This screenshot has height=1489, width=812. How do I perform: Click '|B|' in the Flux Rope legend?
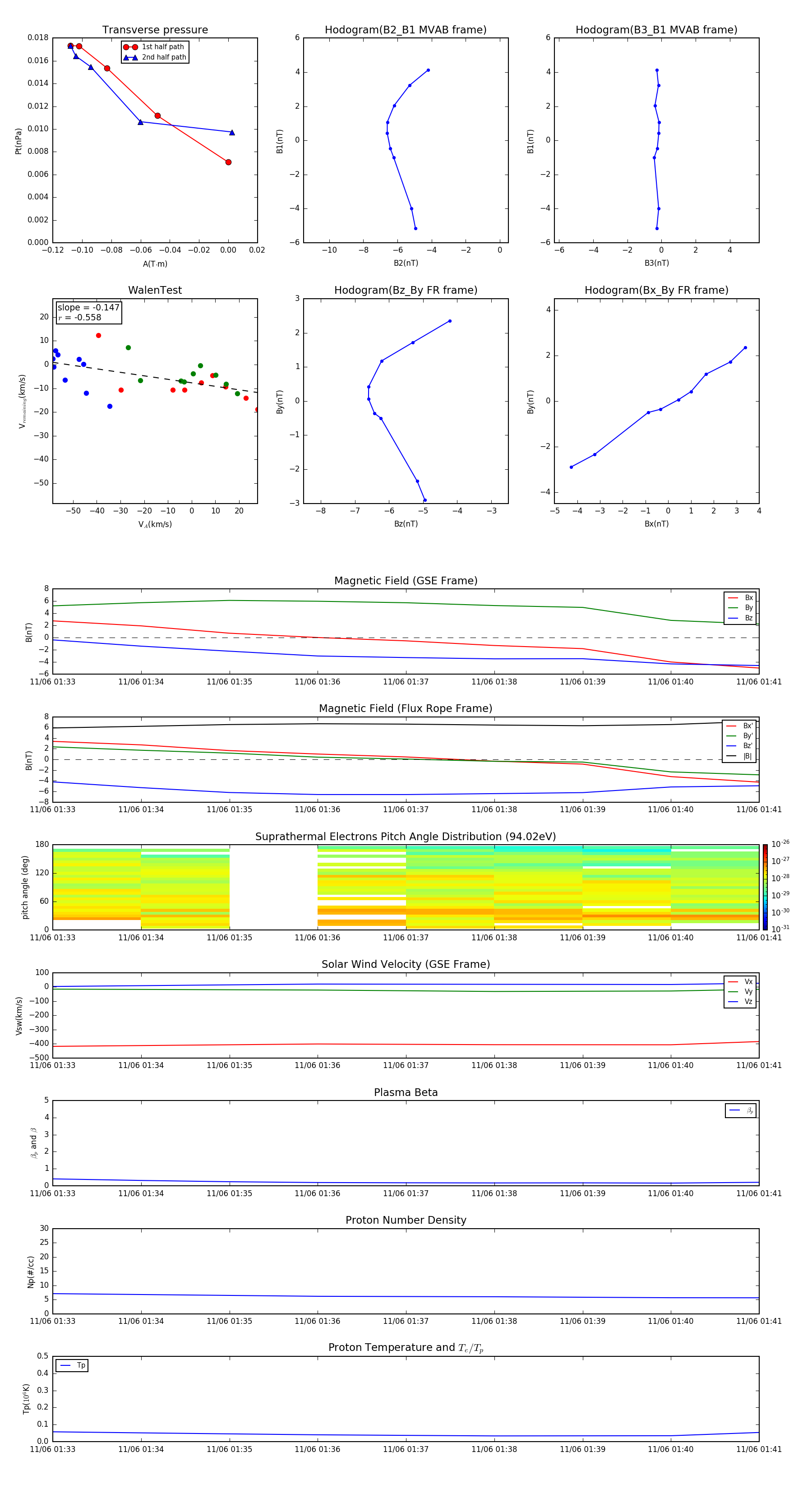click(x=740, y=756)
